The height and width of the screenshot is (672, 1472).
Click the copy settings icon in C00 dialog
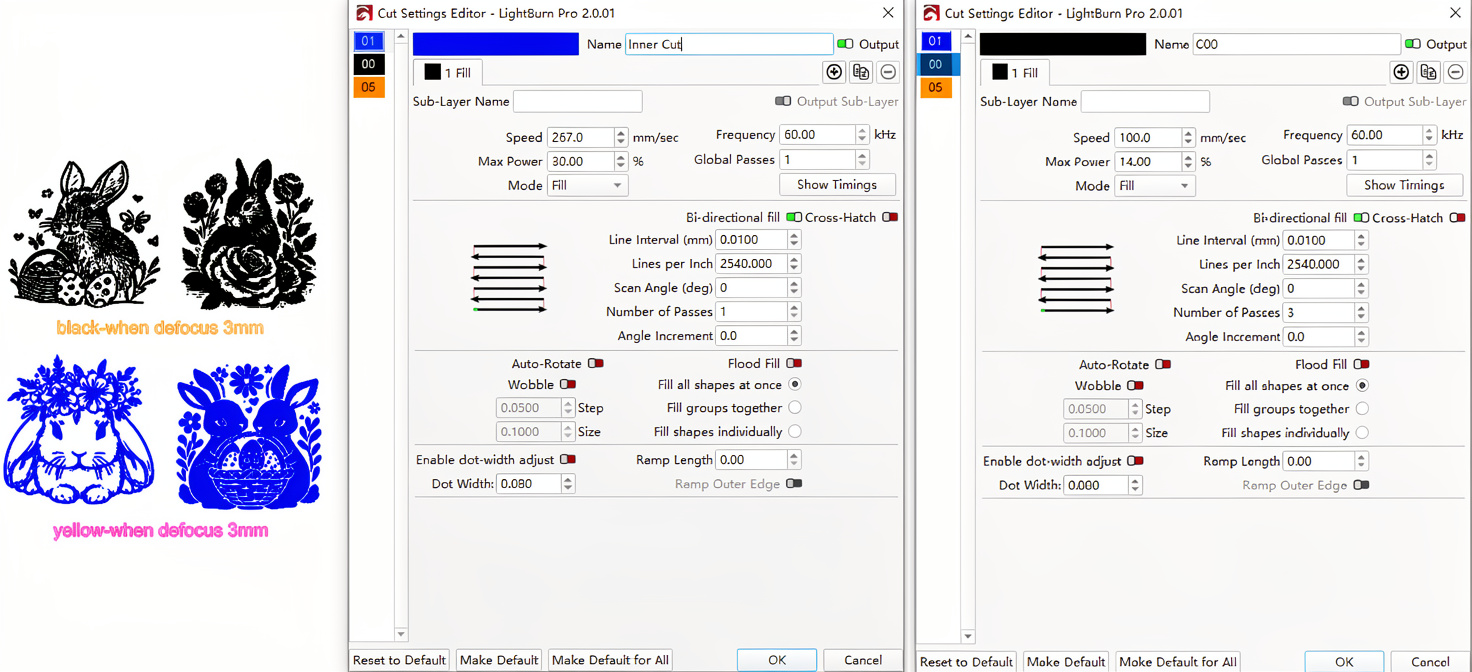pos(1428,71)
